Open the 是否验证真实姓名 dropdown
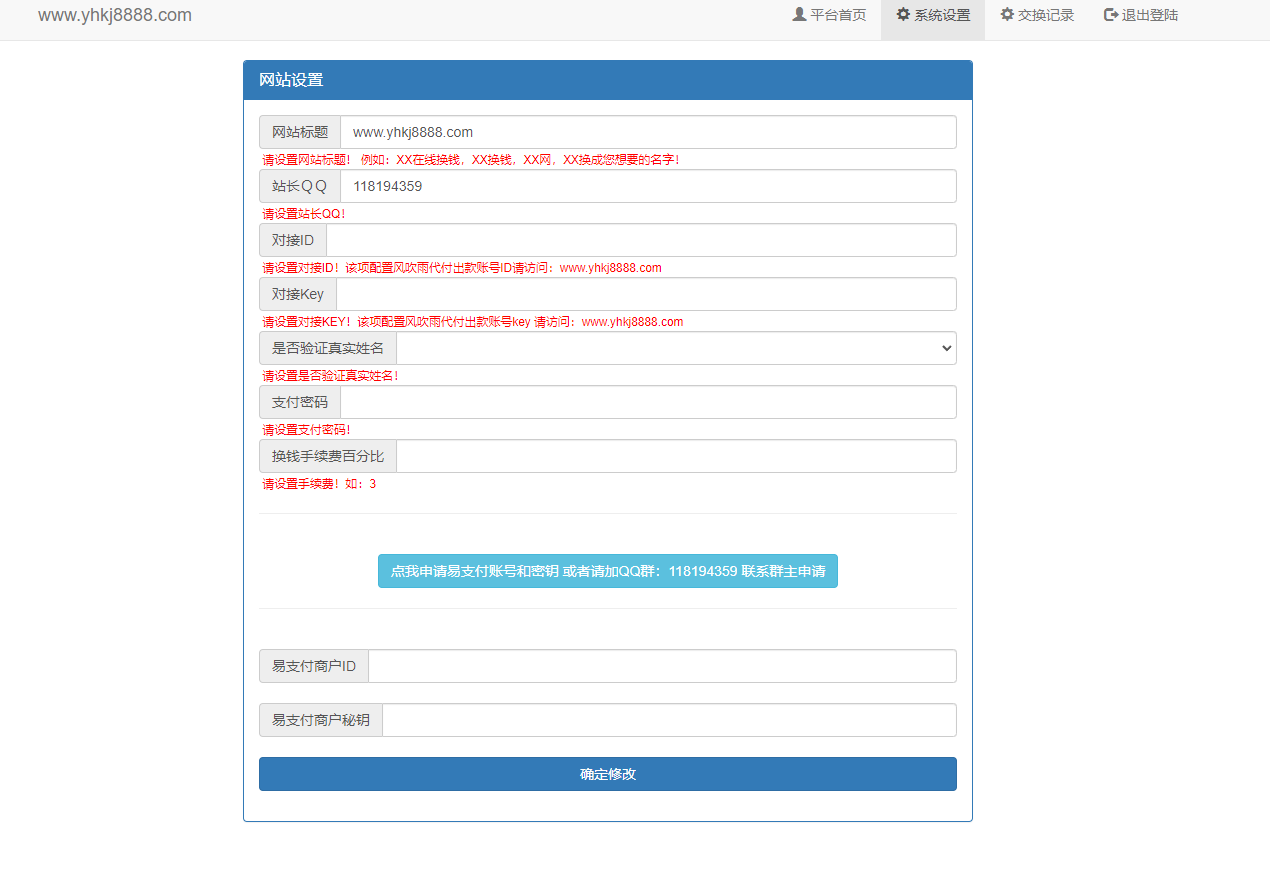The width and height of the screenshot is (1270, 875). tap(676, 348)
